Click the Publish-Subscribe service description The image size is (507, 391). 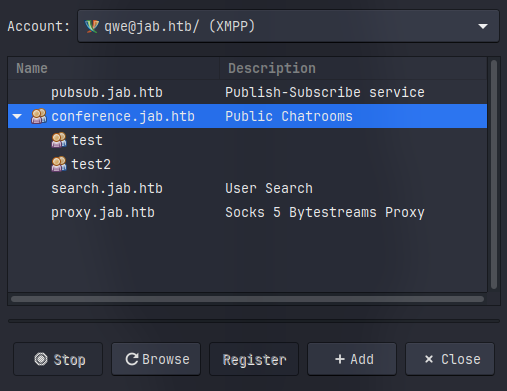(x=325, y=92)
